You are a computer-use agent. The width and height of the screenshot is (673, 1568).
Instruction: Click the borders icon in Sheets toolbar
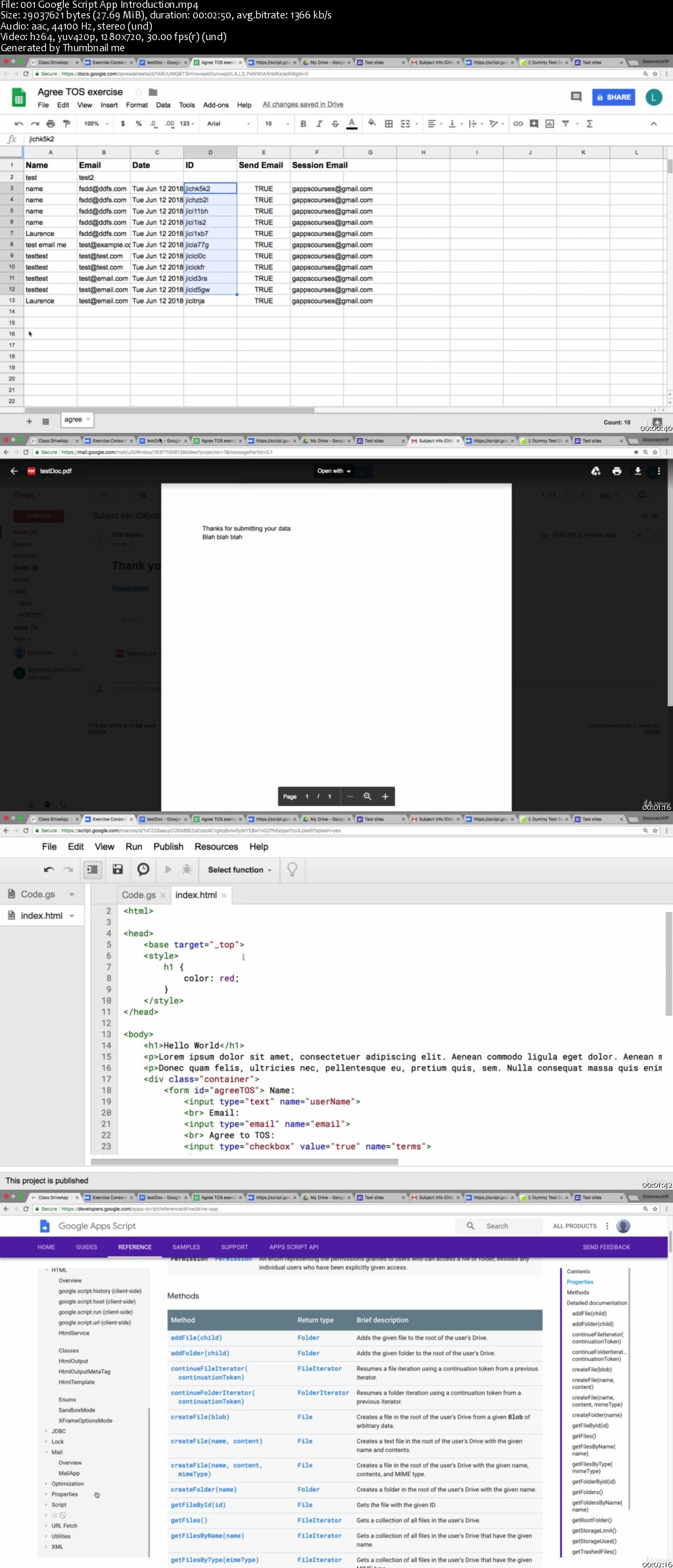[388, 123]
